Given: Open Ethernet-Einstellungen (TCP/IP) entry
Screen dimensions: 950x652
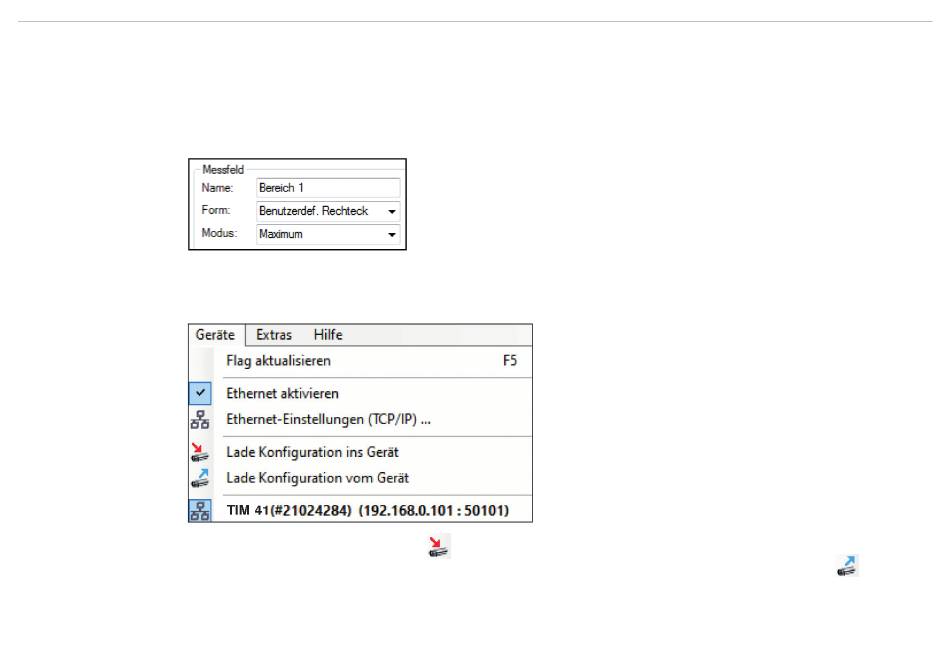Looking at the screenshot, I should (328, 419).
